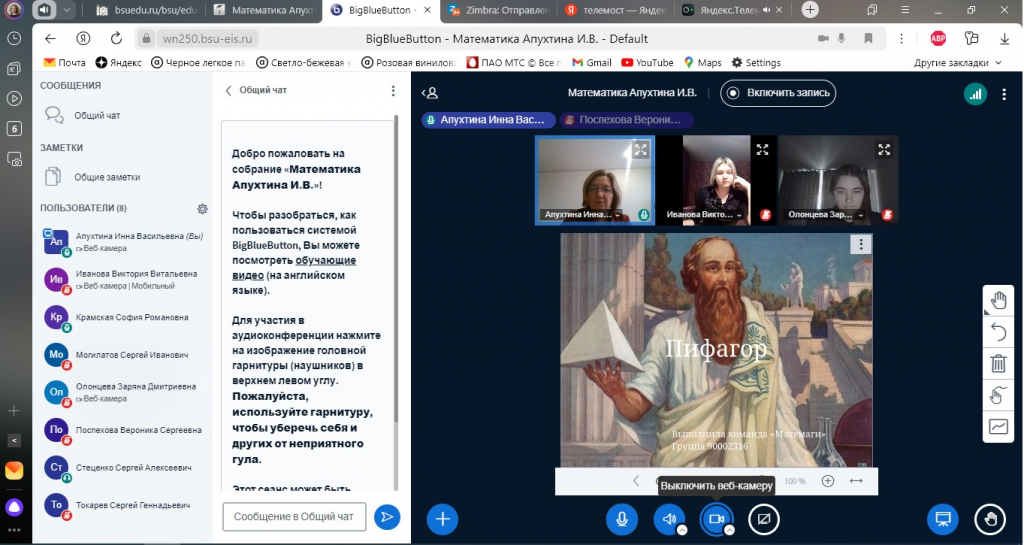Screen dimensions: 1024x545
Task: Open Олонцева Зар... webcam dropdown
Action: tap(826, 215)
